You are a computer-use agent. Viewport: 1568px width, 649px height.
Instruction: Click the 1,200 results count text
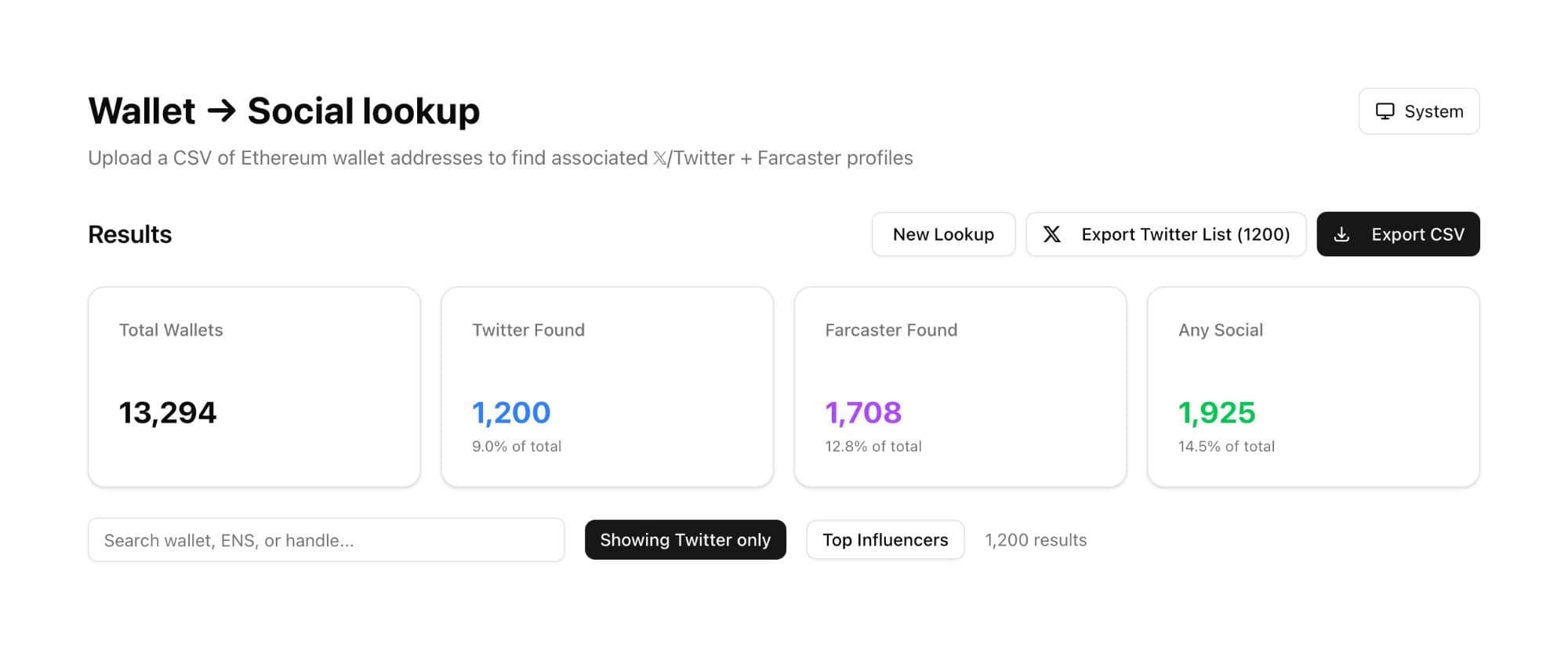point(1036,540)
